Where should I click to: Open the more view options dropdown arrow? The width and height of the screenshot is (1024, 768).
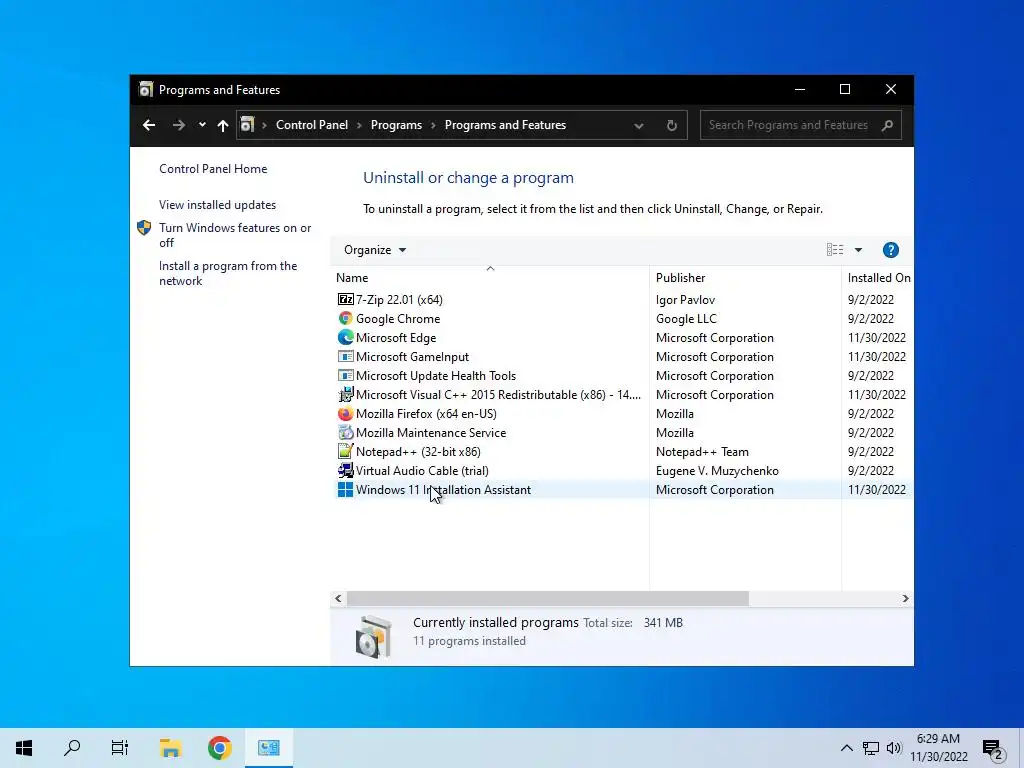(858, 250)
